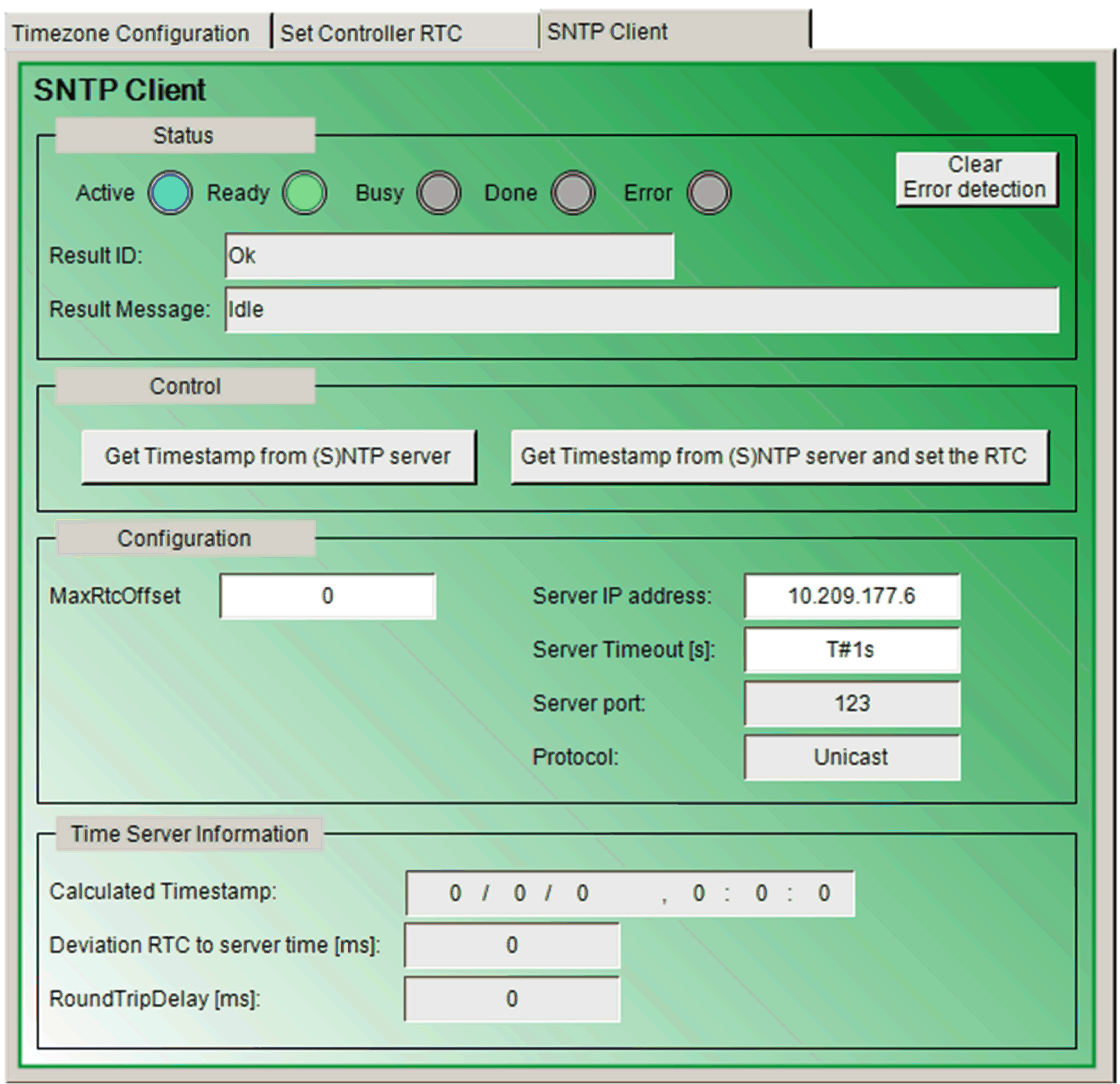The image size is (1120, 1084).
Task: Click the Error status indicator lamp
Action: pos(709,193)
